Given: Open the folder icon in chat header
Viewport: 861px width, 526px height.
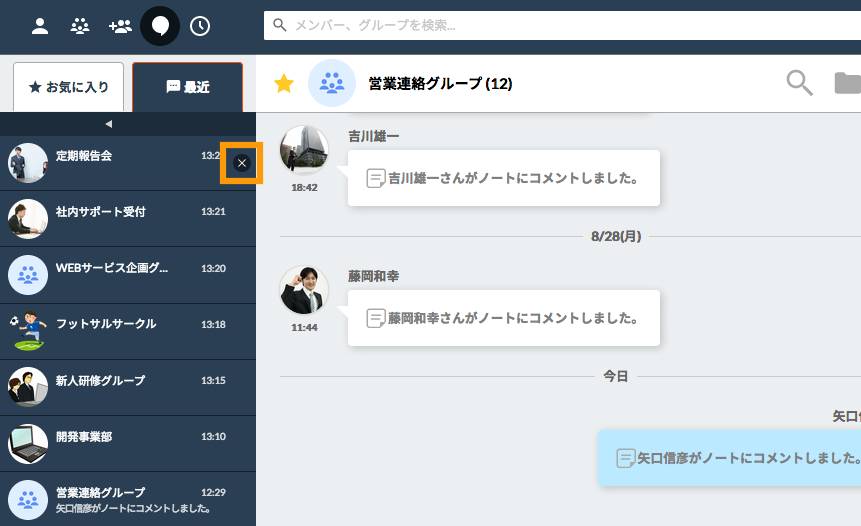Looking at the screenshot, I should point(847,83).
